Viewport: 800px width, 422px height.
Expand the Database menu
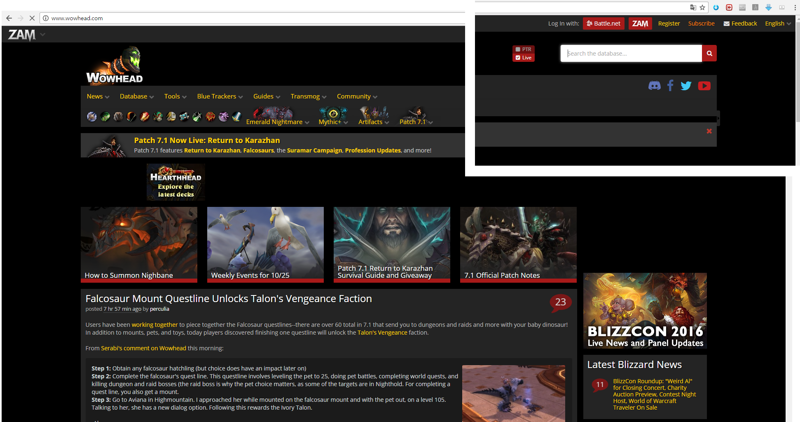pos(136,96)
